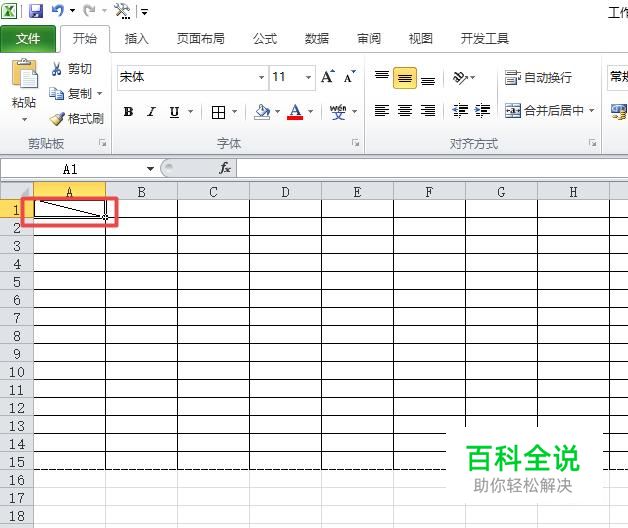Expand the 复制 copy options arrow
The image size is (628, 528).
point(100,94)
